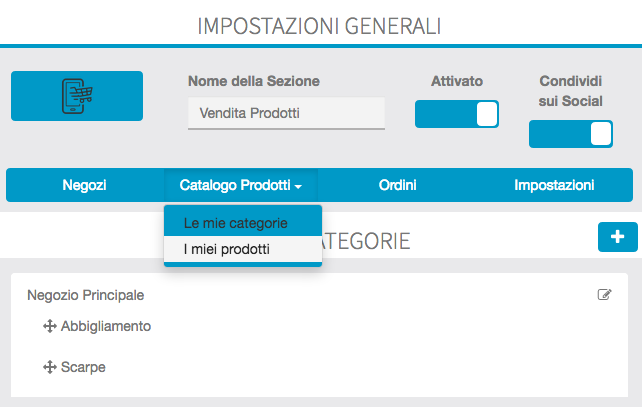Click the move handle beside Scarpe
642x407 pixels.
tap(49, 367)
